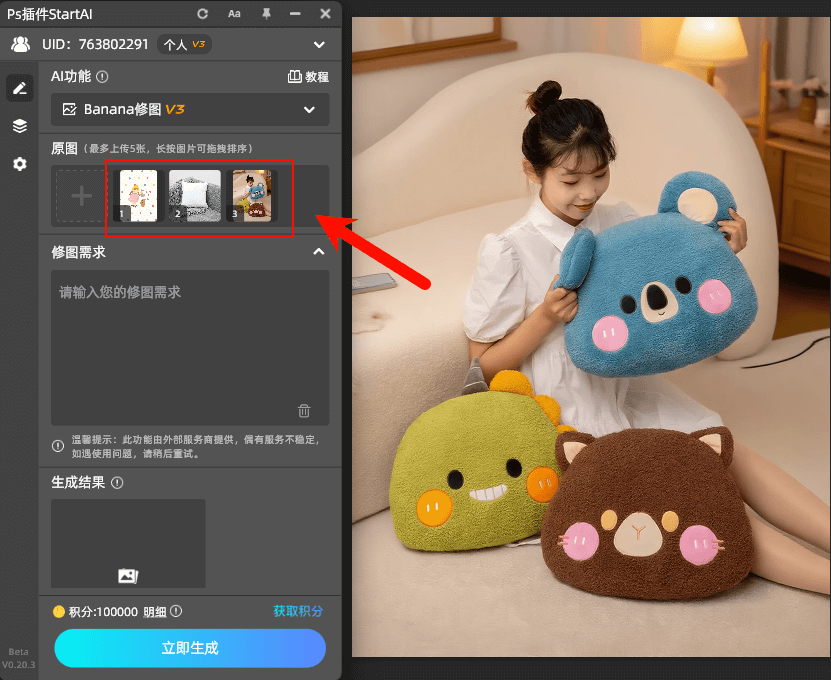831x680 pixels.
Task: Toggle the pin icon in title bar
Action: [266, 13]
